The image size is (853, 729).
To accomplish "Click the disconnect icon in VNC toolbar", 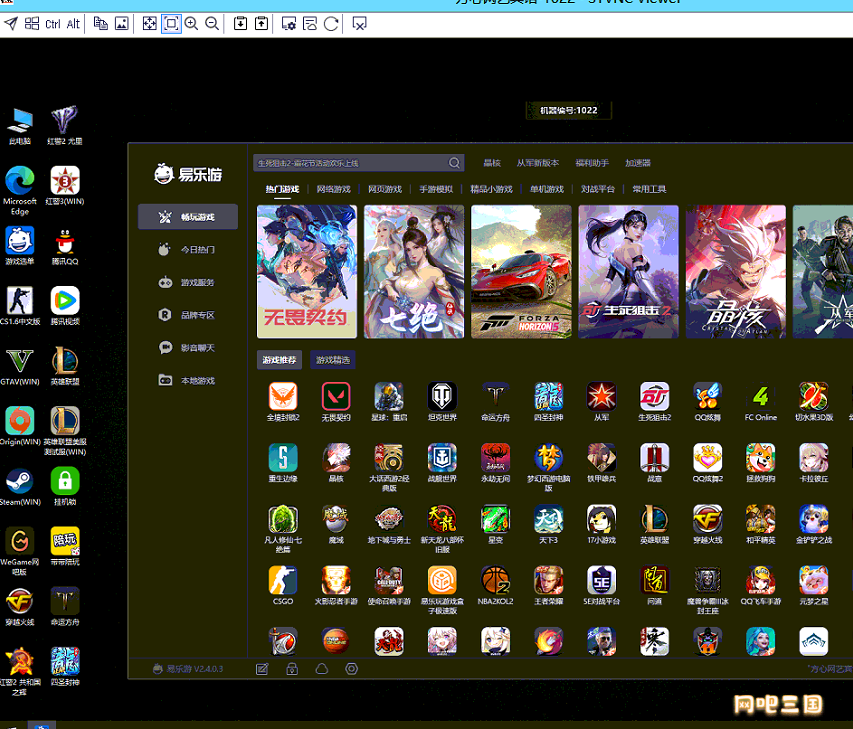I will [x=359, y=23].
